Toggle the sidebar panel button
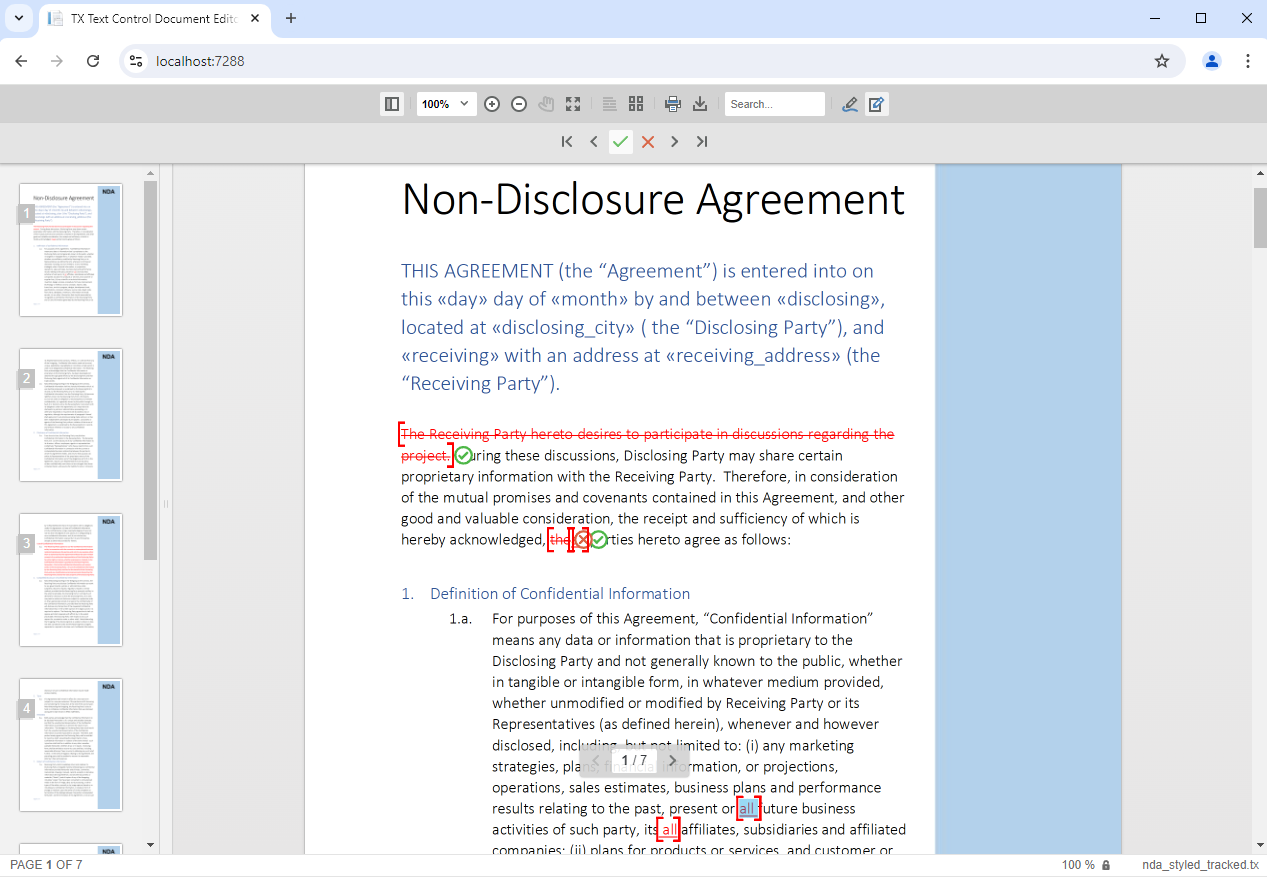 coord(392,104)
